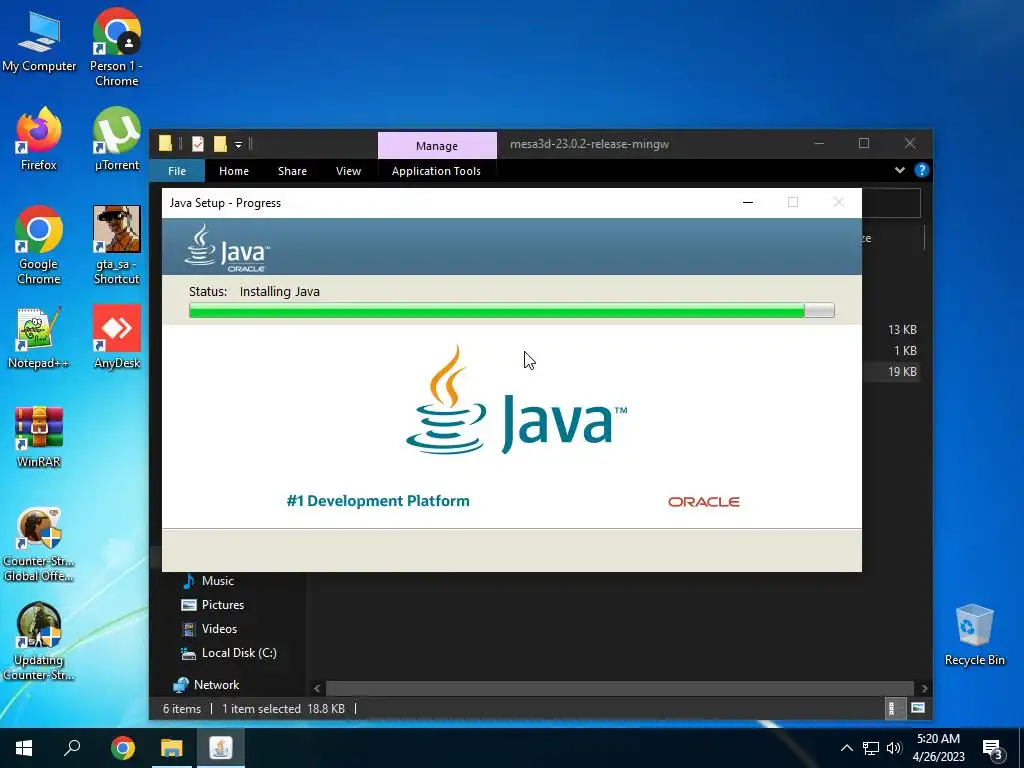1024x768 pixels.
Task: Open the Application Tools tab
Action: click(x=436, y=171)
